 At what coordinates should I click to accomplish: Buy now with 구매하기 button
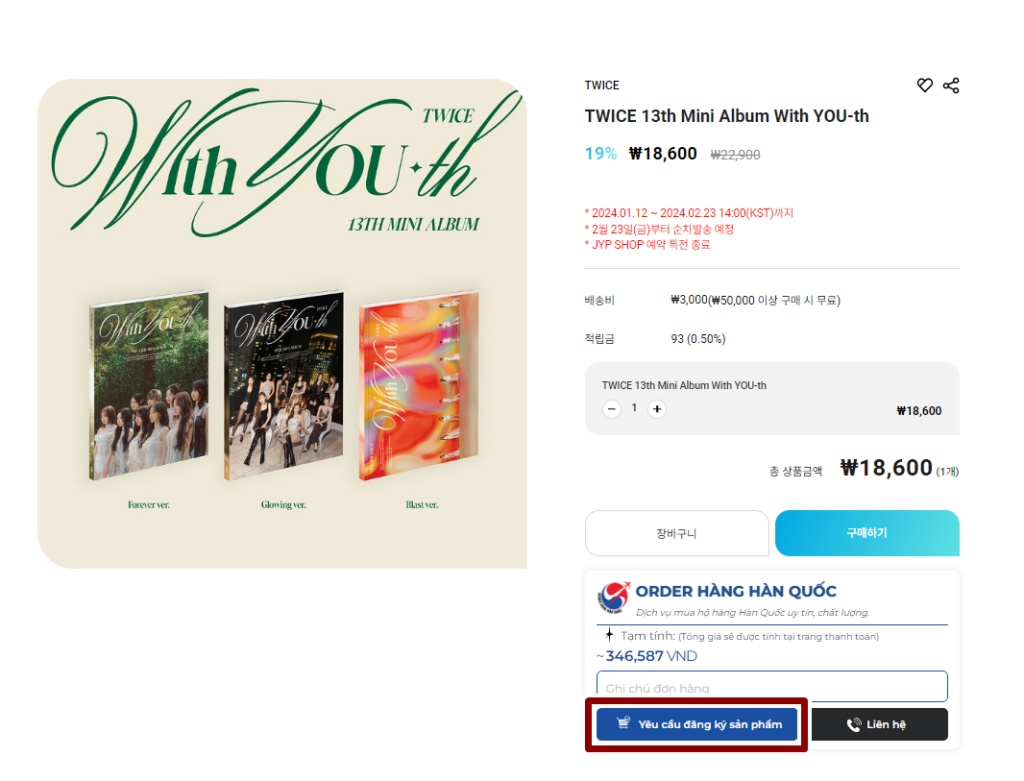[867, 533]
